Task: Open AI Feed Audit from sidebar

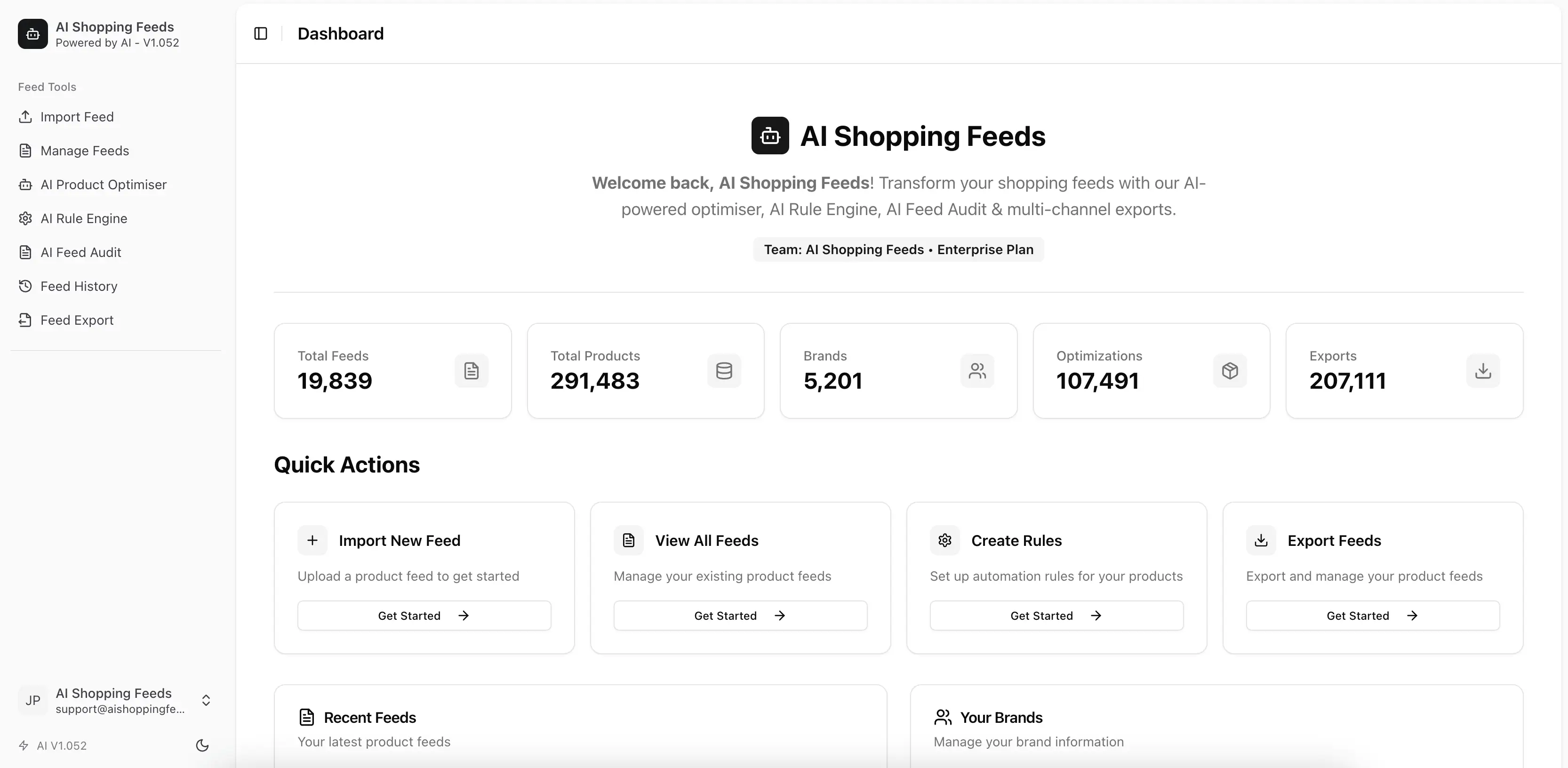Action: [x=80, y=252]
